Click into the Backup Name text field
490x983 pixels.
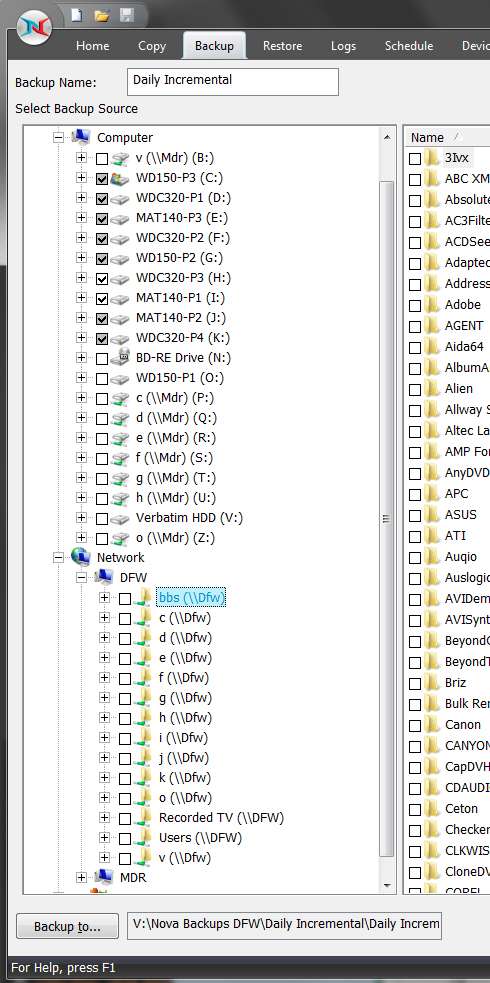(x=232, y=81)
